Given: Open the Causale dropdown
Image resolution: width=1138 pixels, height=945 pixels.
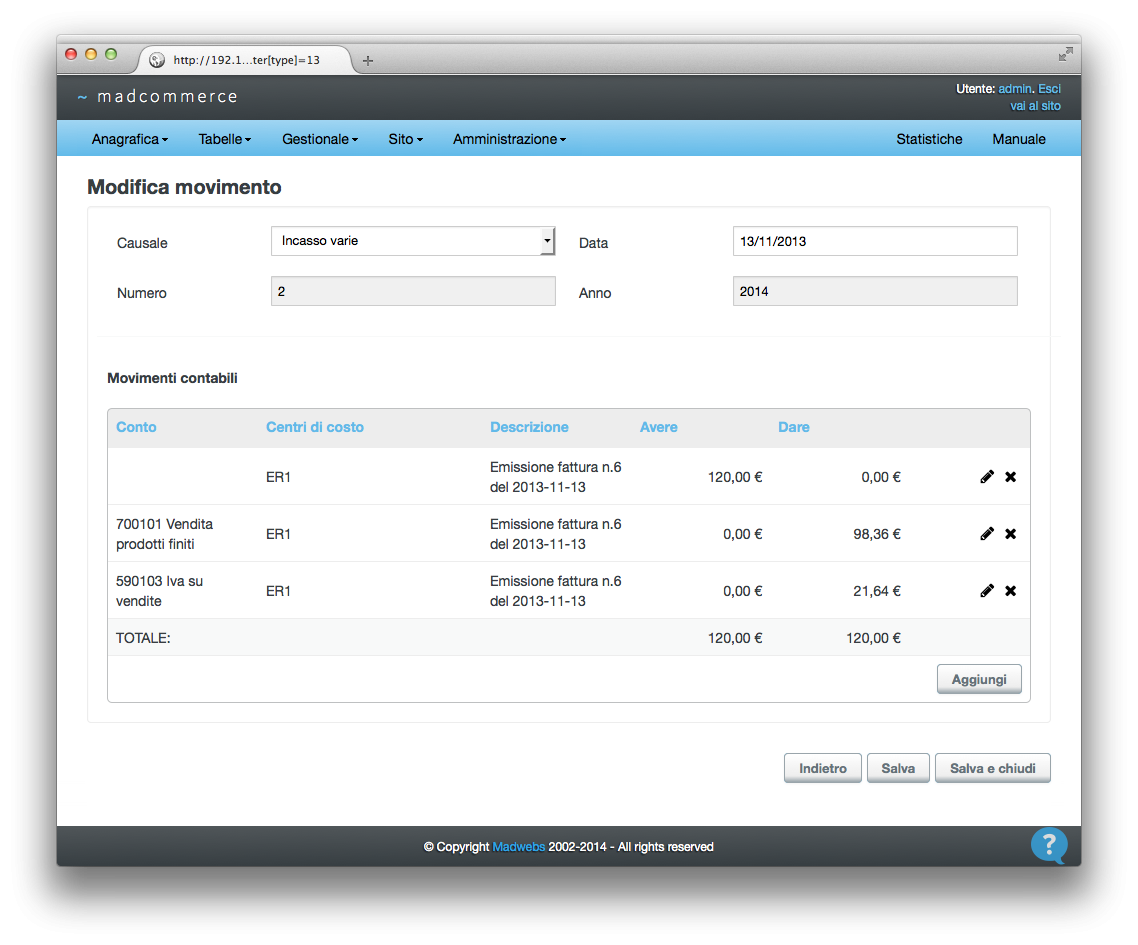Looking at the screenshot, I should coord(413,241).
